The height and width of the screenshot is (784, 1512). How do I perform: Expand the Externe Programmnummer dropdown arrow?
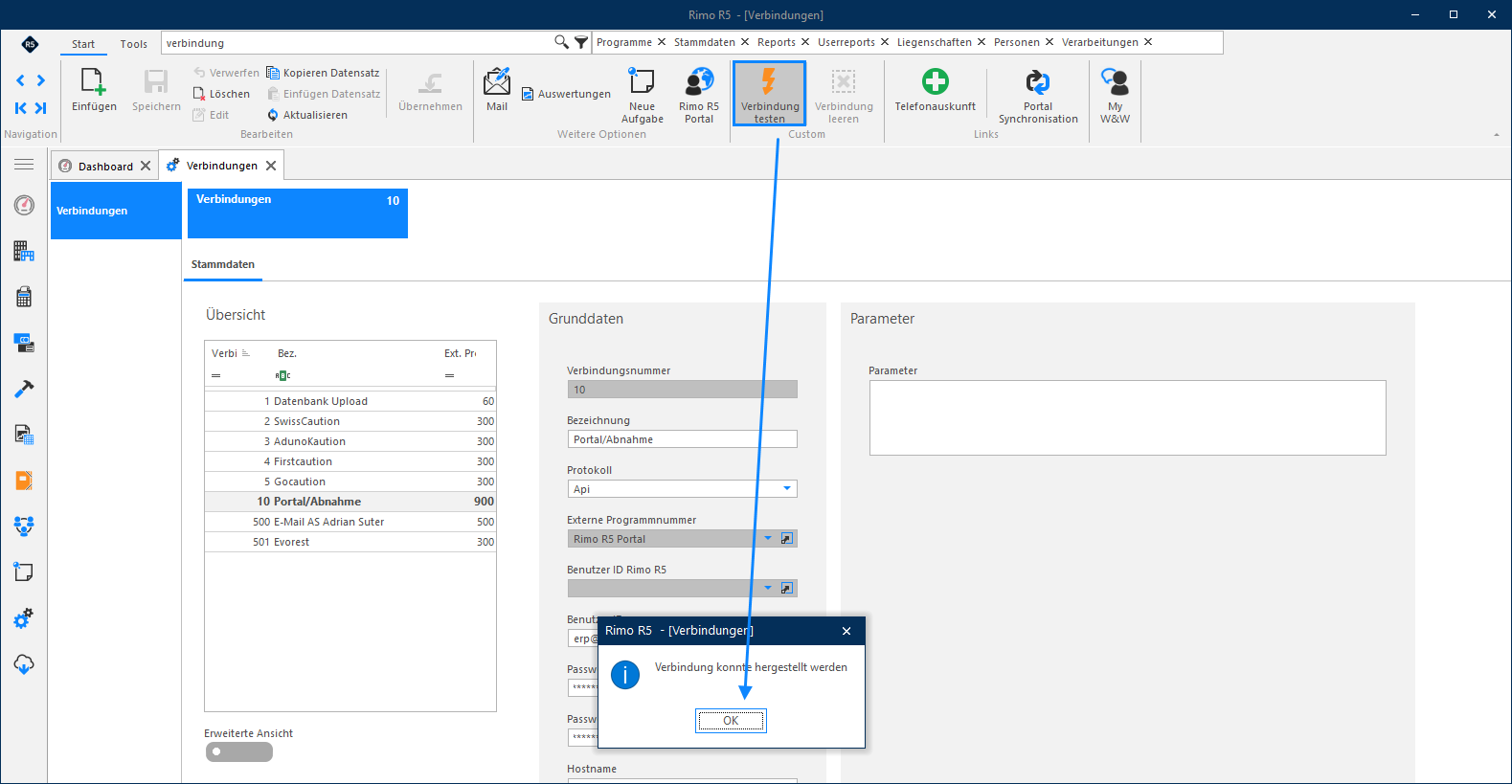(x=768, y=539)
